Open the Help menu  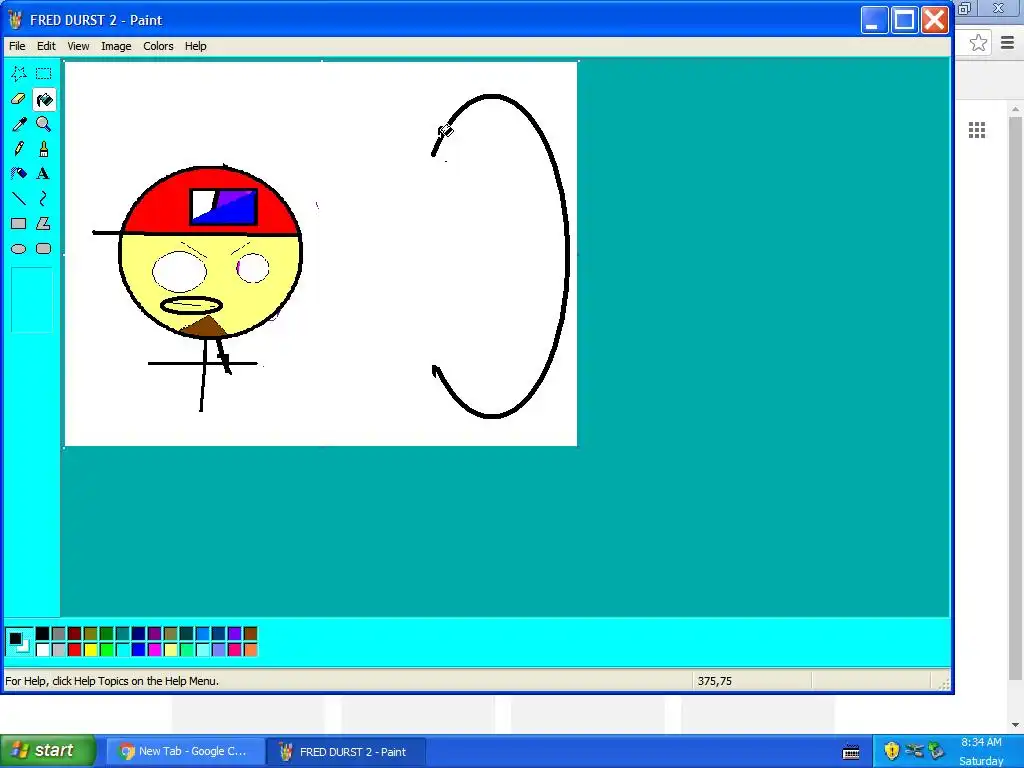[x=195, y=46]
